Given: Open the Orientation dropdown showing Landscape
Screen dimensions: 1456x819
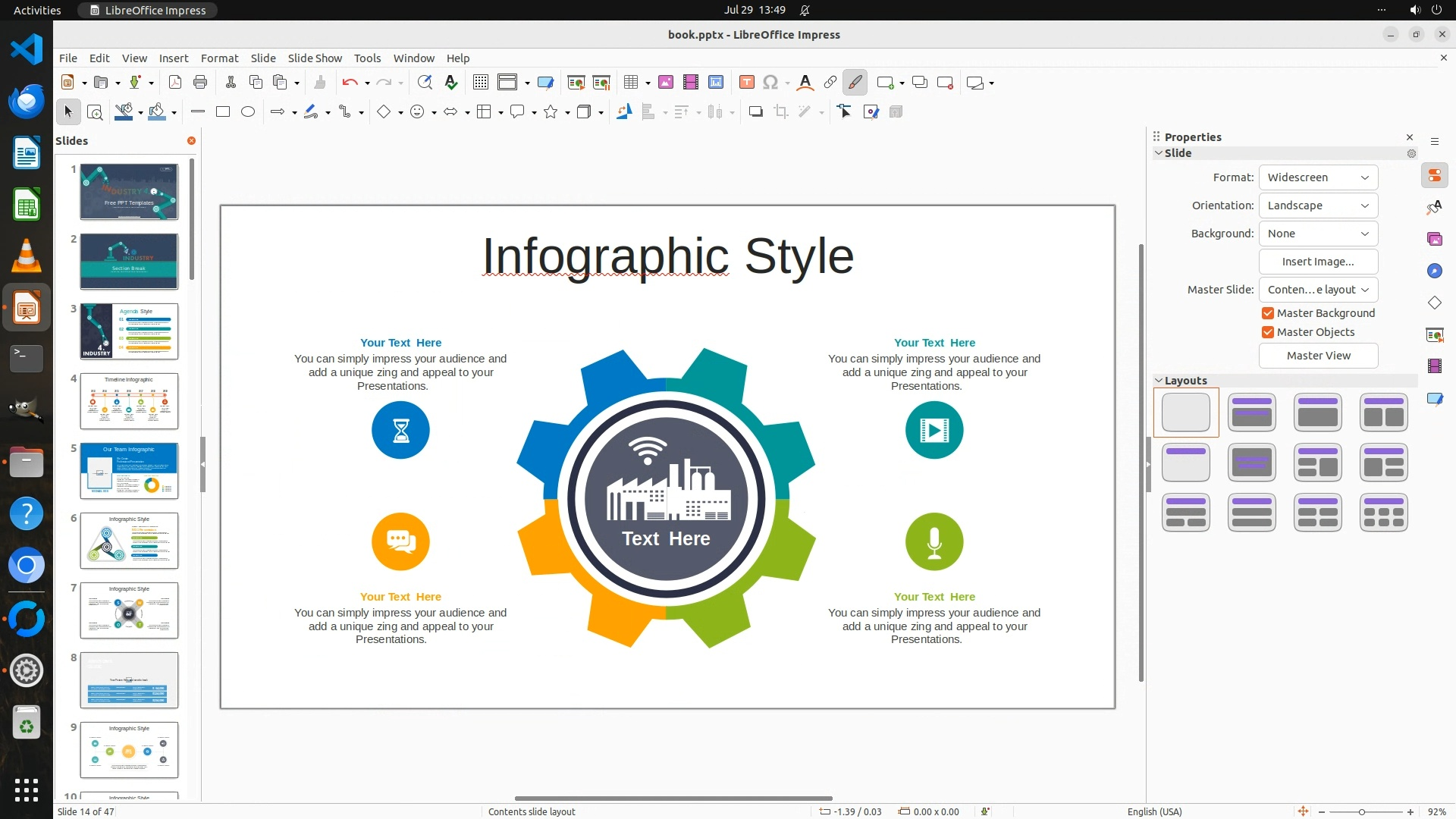Looking at the screenshot, I should [1318, 206].
